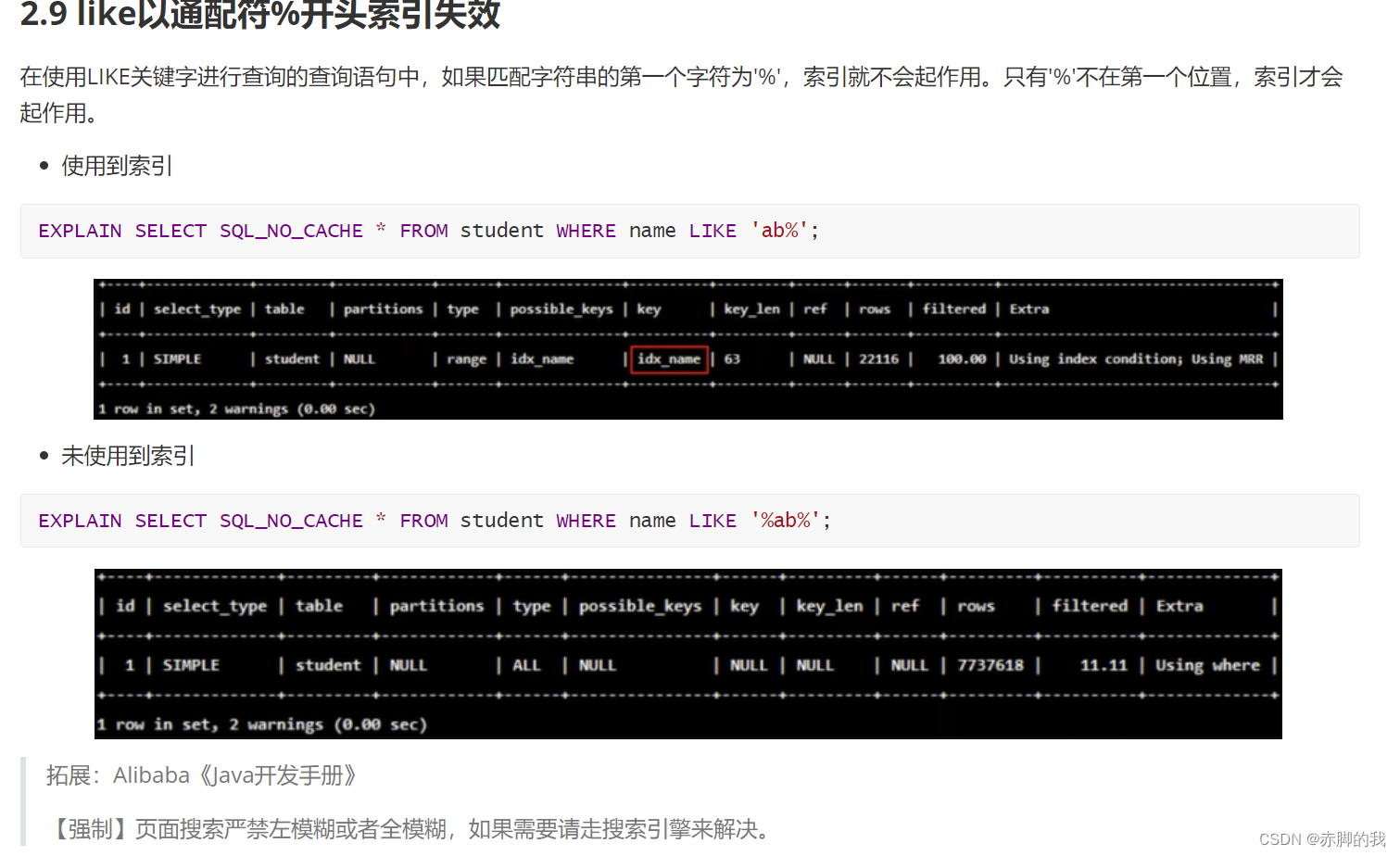The height and width of the screenshot is (856, 1400).
Task: Click the 'ab%' string in first query
Action: tap(779, 231)
